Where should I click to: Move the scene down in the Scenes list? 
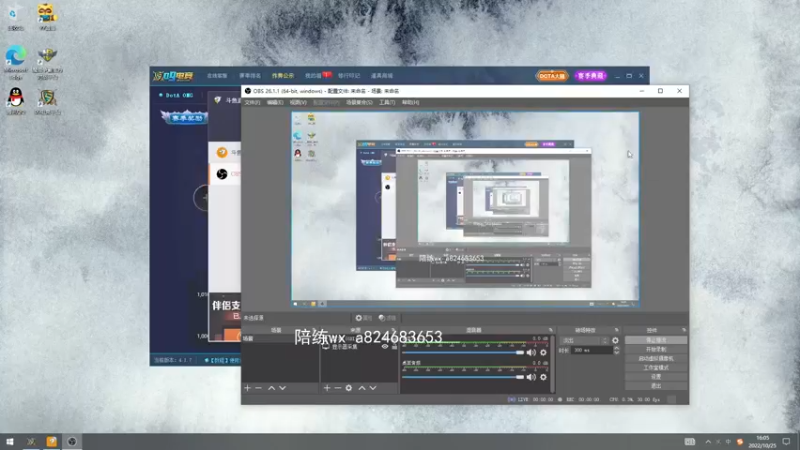click(283, 388)
